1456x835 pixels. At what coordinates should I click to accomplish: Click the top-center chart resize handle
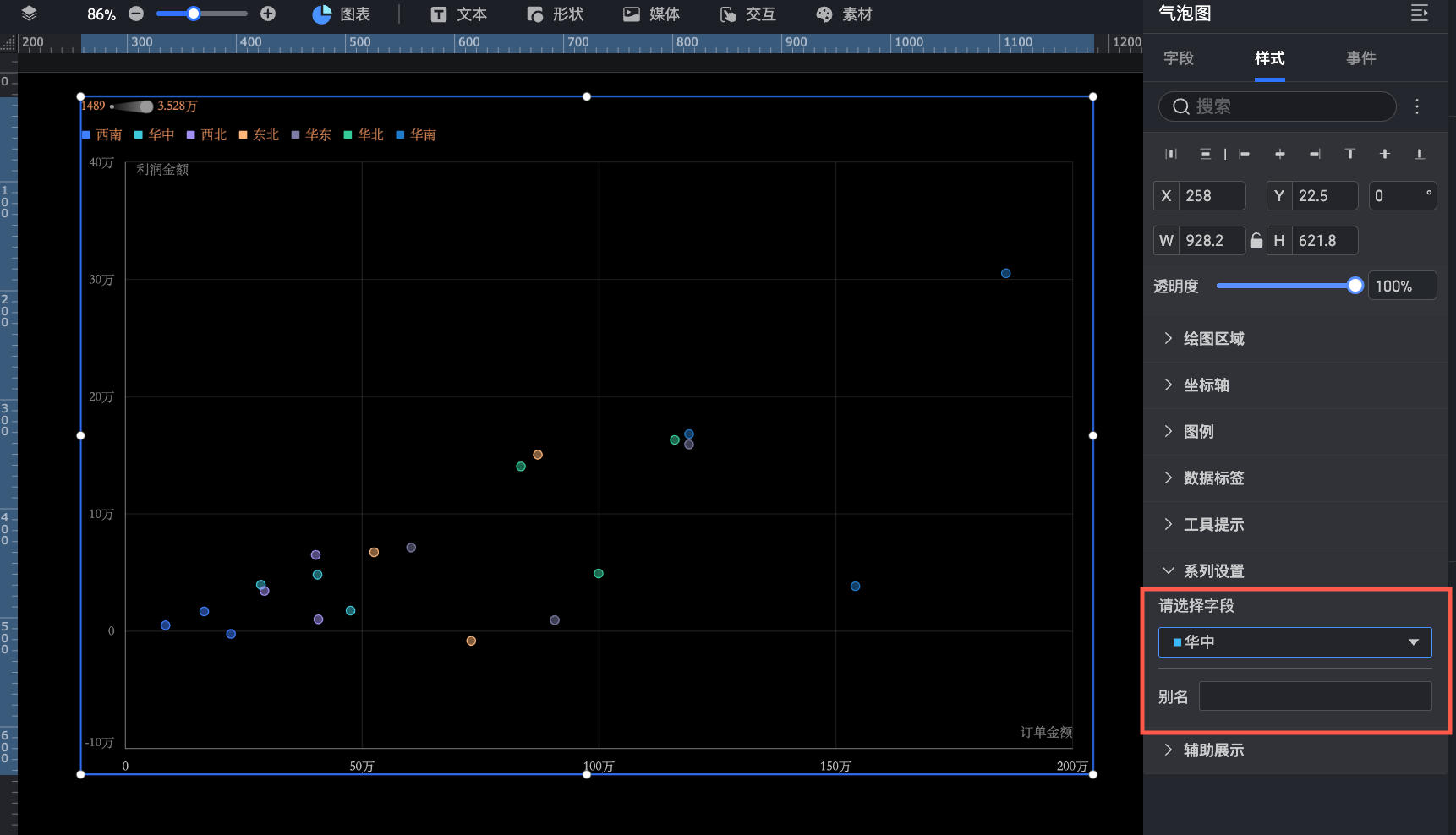tap(587, 96)
